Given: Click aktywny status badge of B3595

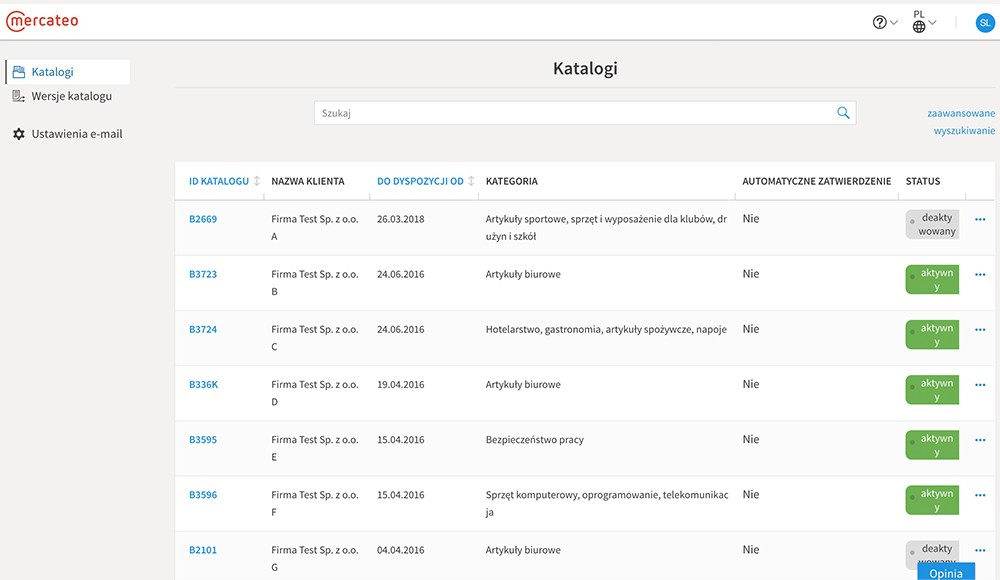Looking at the screenshot, I should pyautogui.click(x=932, y=445).
